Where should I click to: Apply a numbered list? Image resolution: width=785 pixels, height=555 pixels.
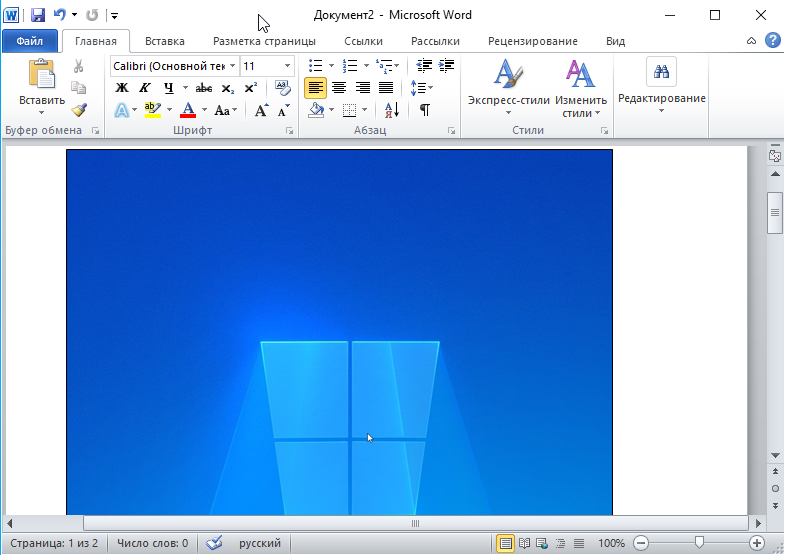pyautogui.click(x=349, y=66)
